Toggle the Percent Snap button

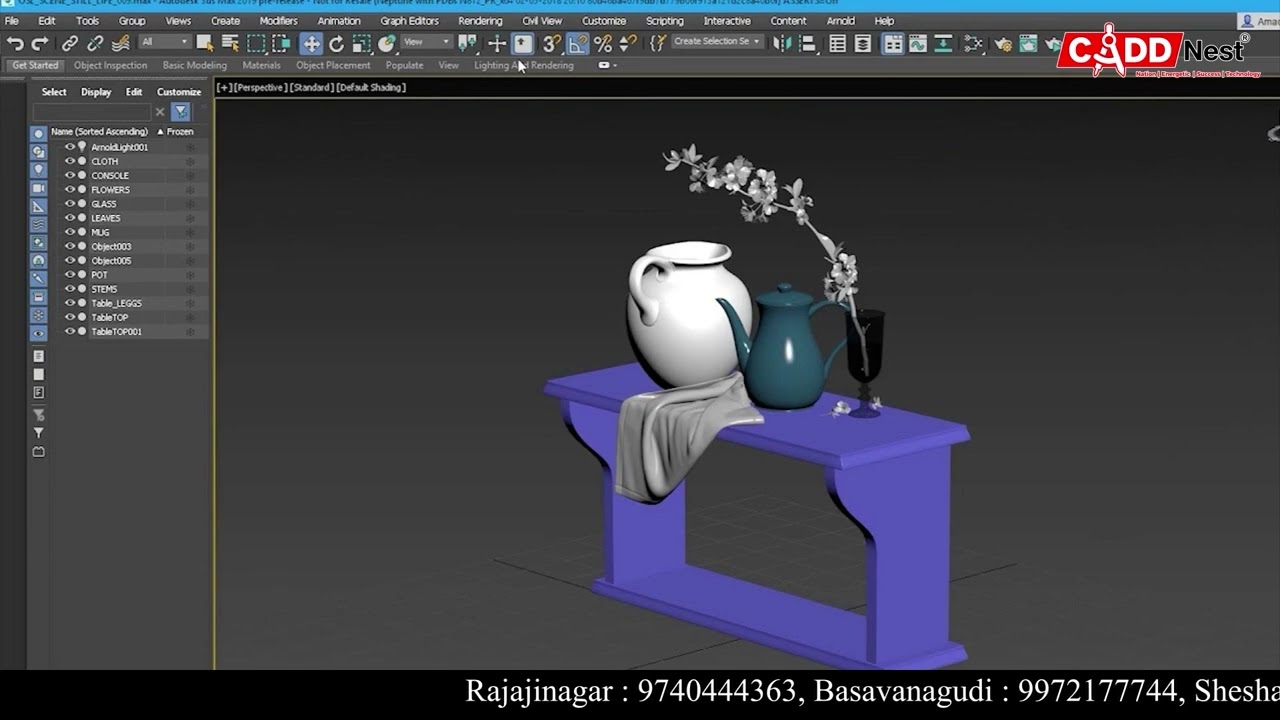point(603,43)
